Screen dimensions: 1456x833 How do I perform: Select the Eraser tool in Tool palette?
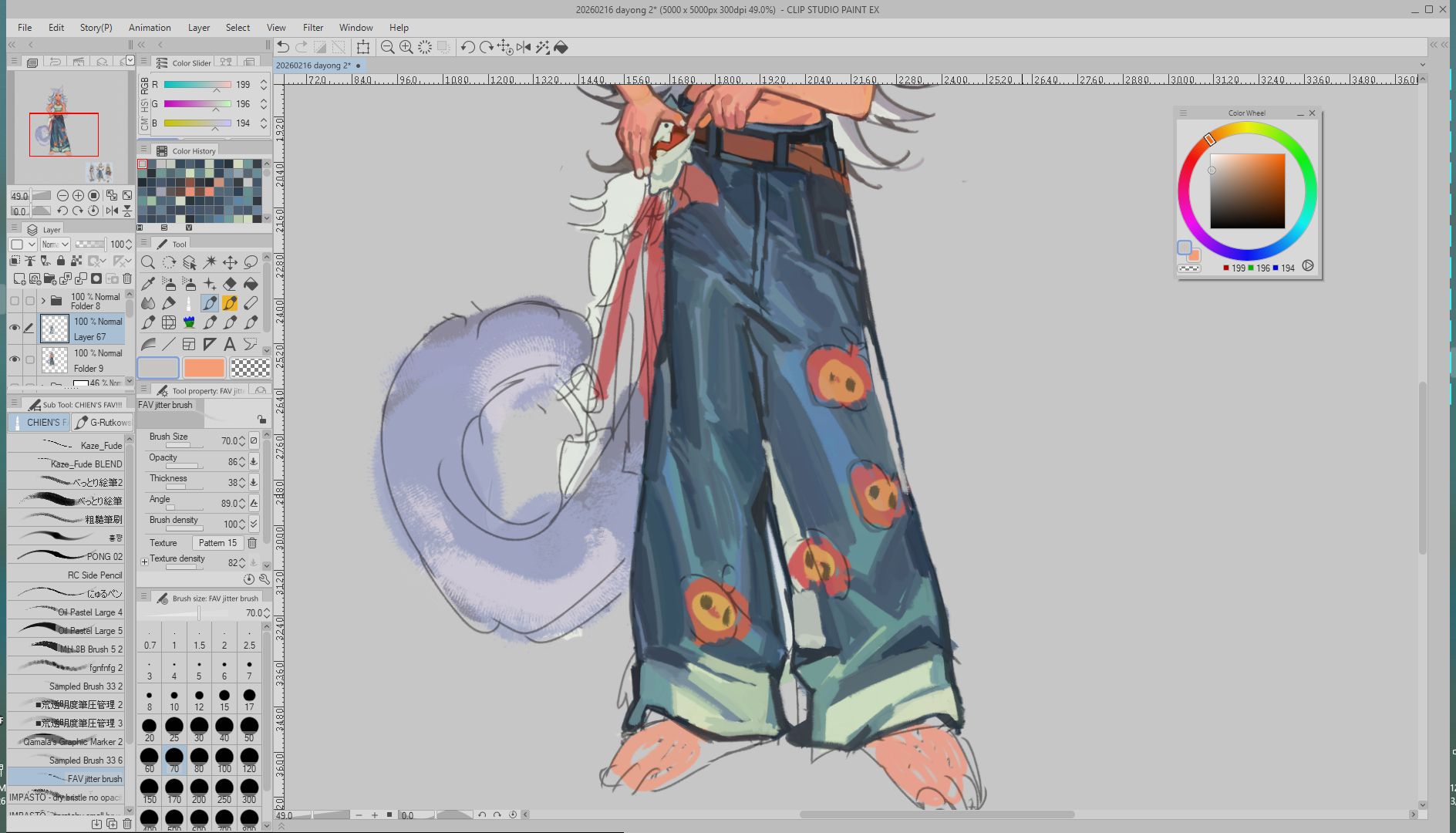tap(230, 284)
